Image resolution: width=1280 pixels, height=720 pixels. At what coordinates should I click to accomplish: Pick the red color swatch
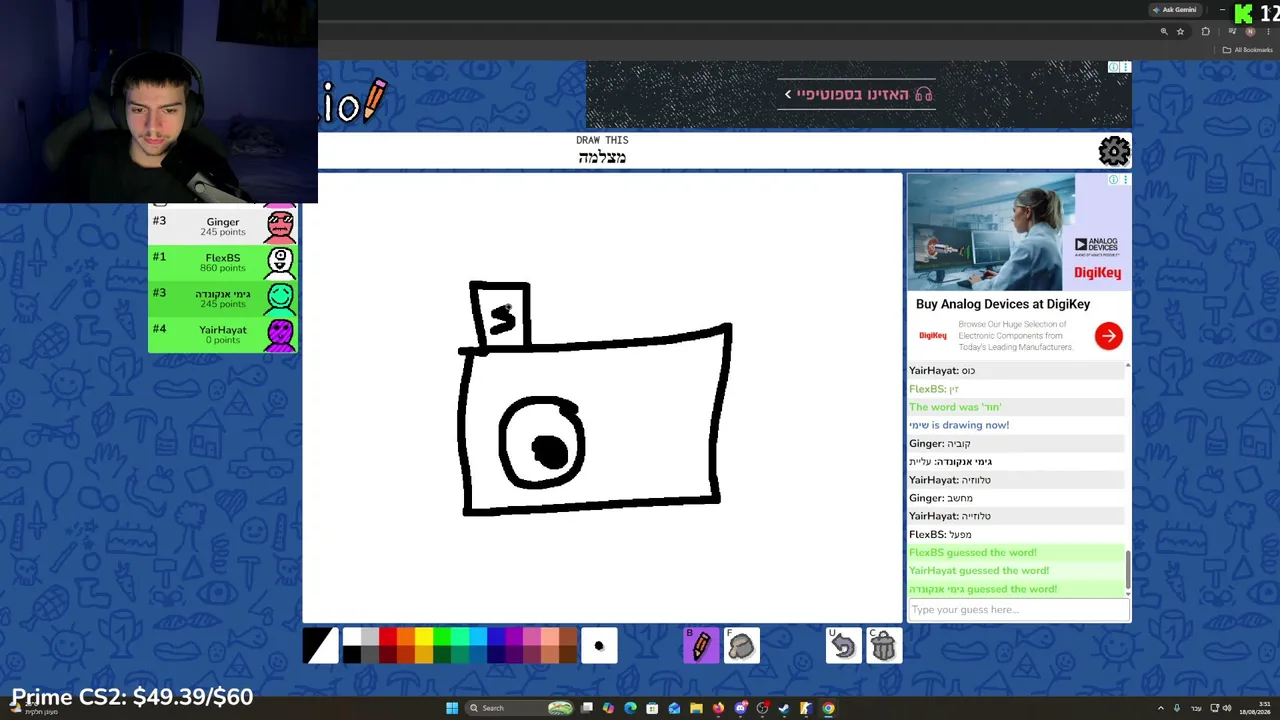(x=388, y=637)
